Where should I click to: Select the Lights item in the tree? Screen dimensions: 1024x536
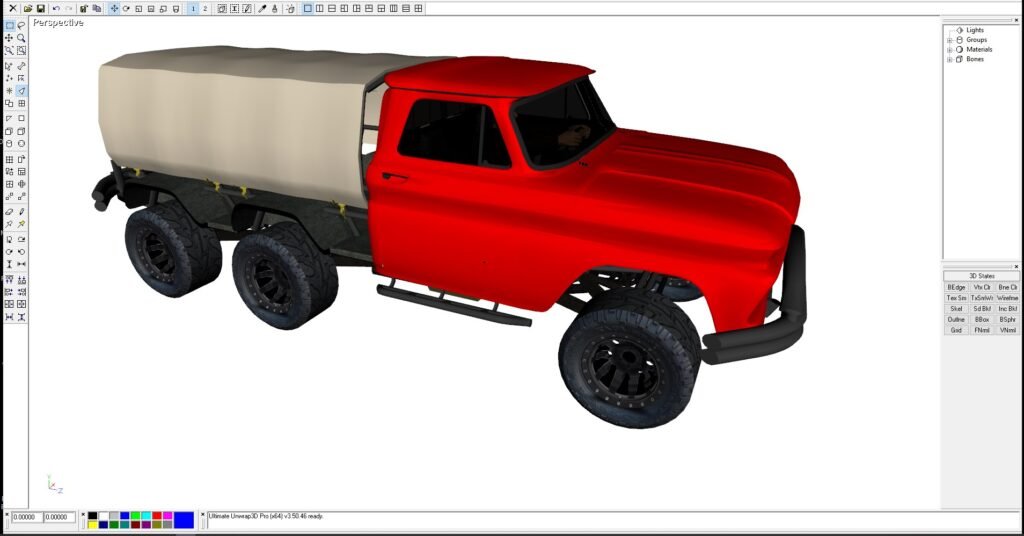[x=974, y=30]
